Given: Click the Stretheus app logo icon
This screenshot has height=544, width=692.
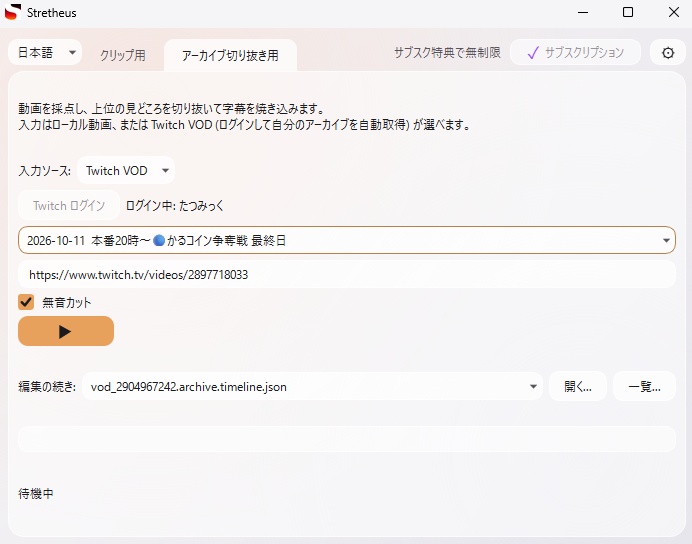Looking at the screenshot, I should click(13, 12).
